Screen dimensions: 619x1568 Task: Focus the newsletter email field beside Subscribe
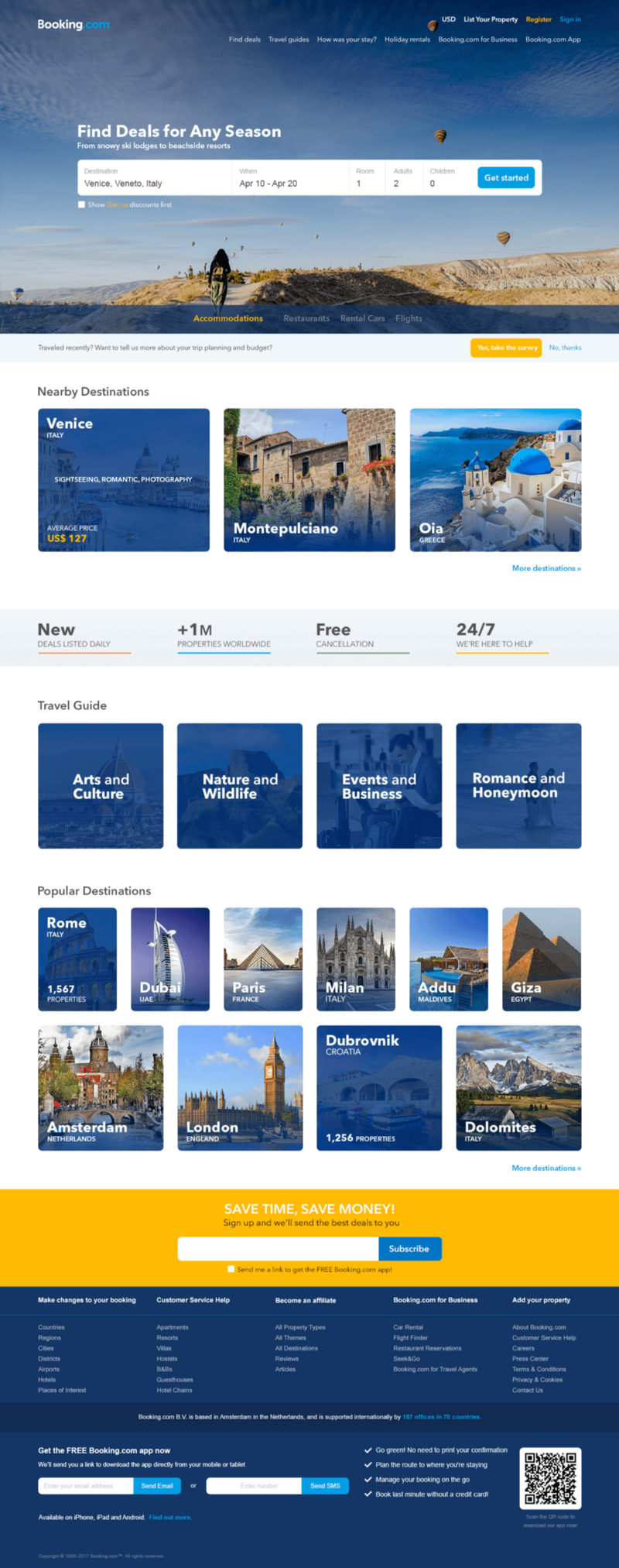click(279, 1248)
